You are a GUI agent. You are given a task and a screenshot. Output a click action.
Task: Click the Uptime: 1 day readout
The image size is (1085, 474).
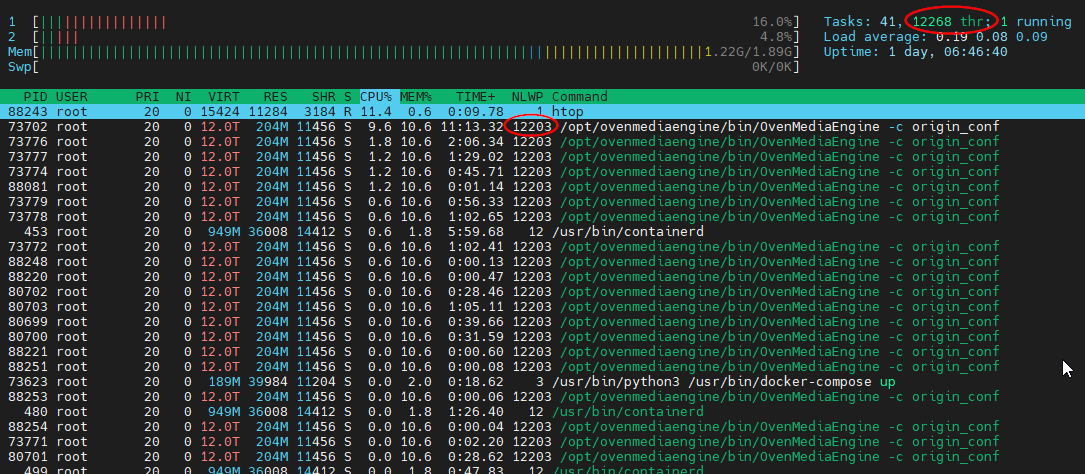[x=915, y=52]
